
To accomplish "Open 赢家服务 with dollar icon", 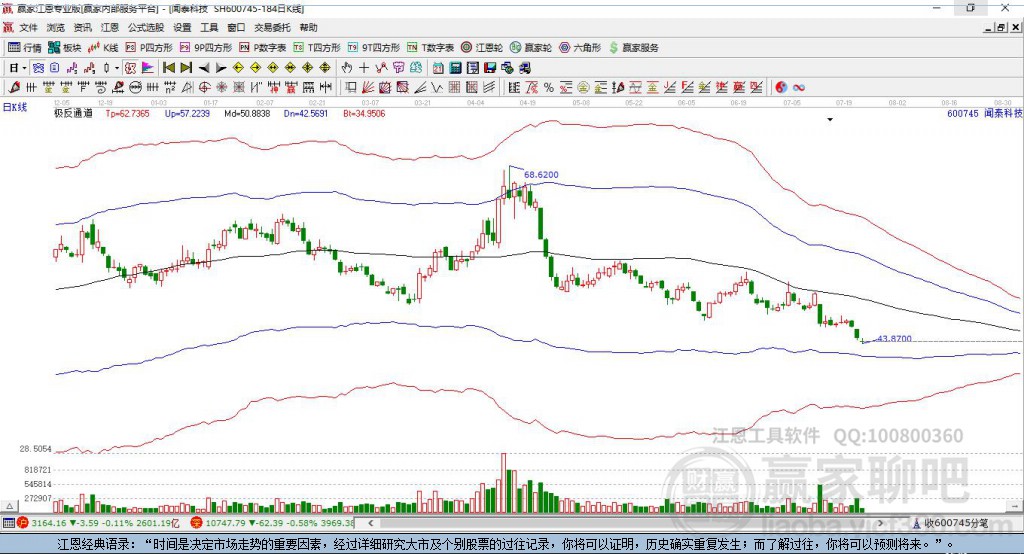I will [633, 48].
